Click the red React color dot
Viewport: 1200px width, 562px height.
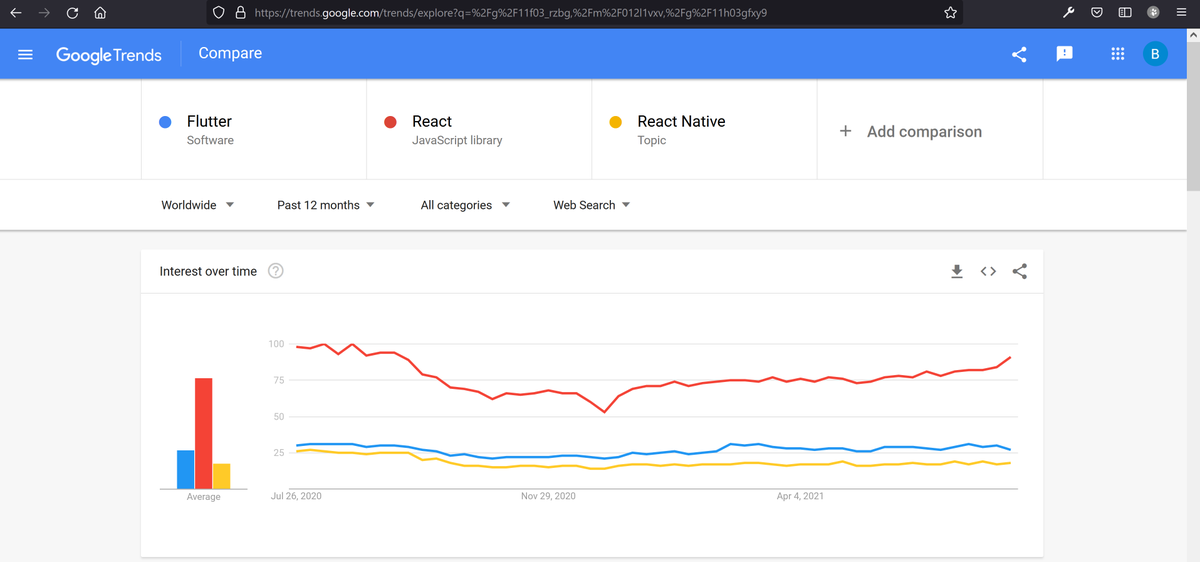coord(391,122)
